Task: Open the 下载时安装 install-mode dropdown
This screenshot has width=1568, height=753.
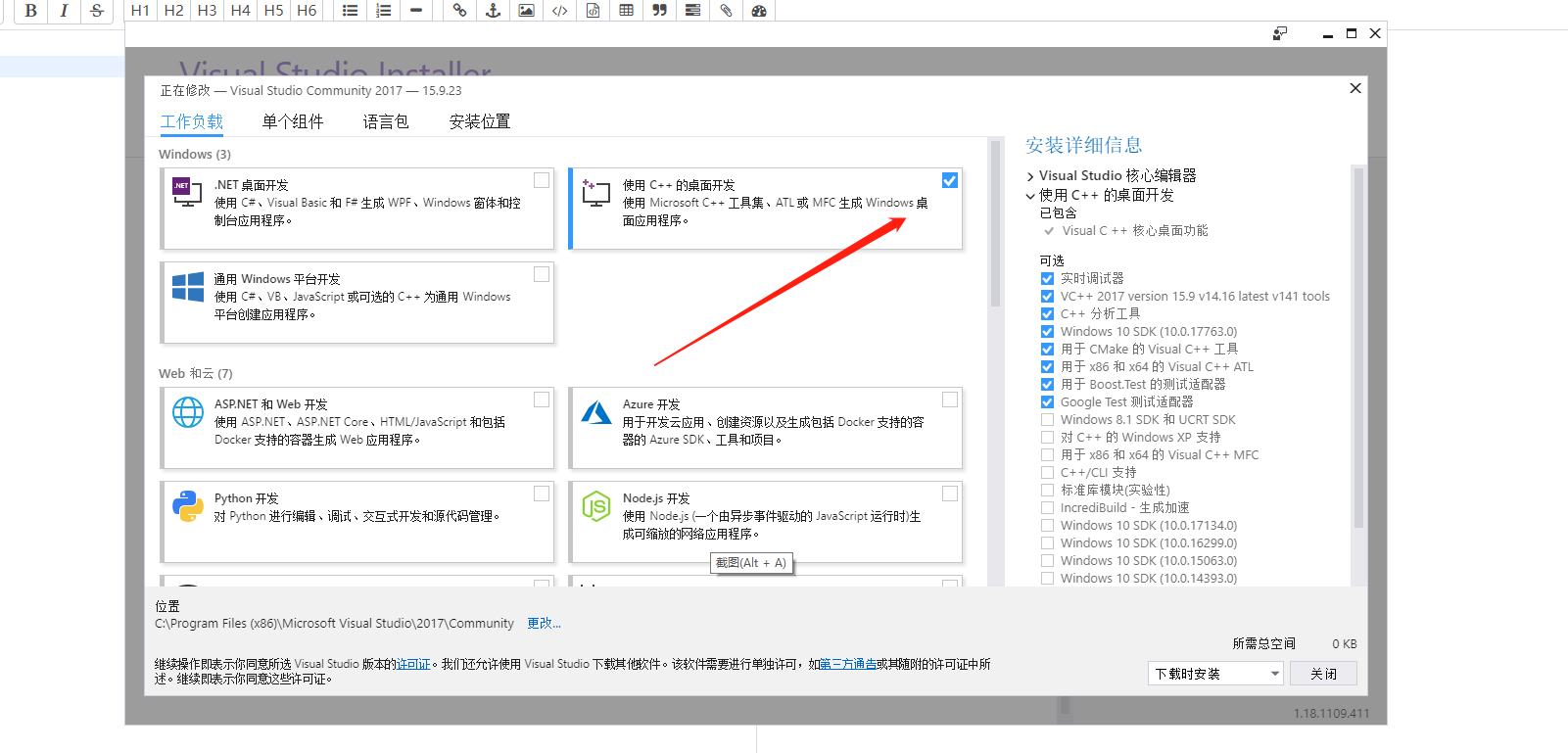Action: tap(1215, 674)
